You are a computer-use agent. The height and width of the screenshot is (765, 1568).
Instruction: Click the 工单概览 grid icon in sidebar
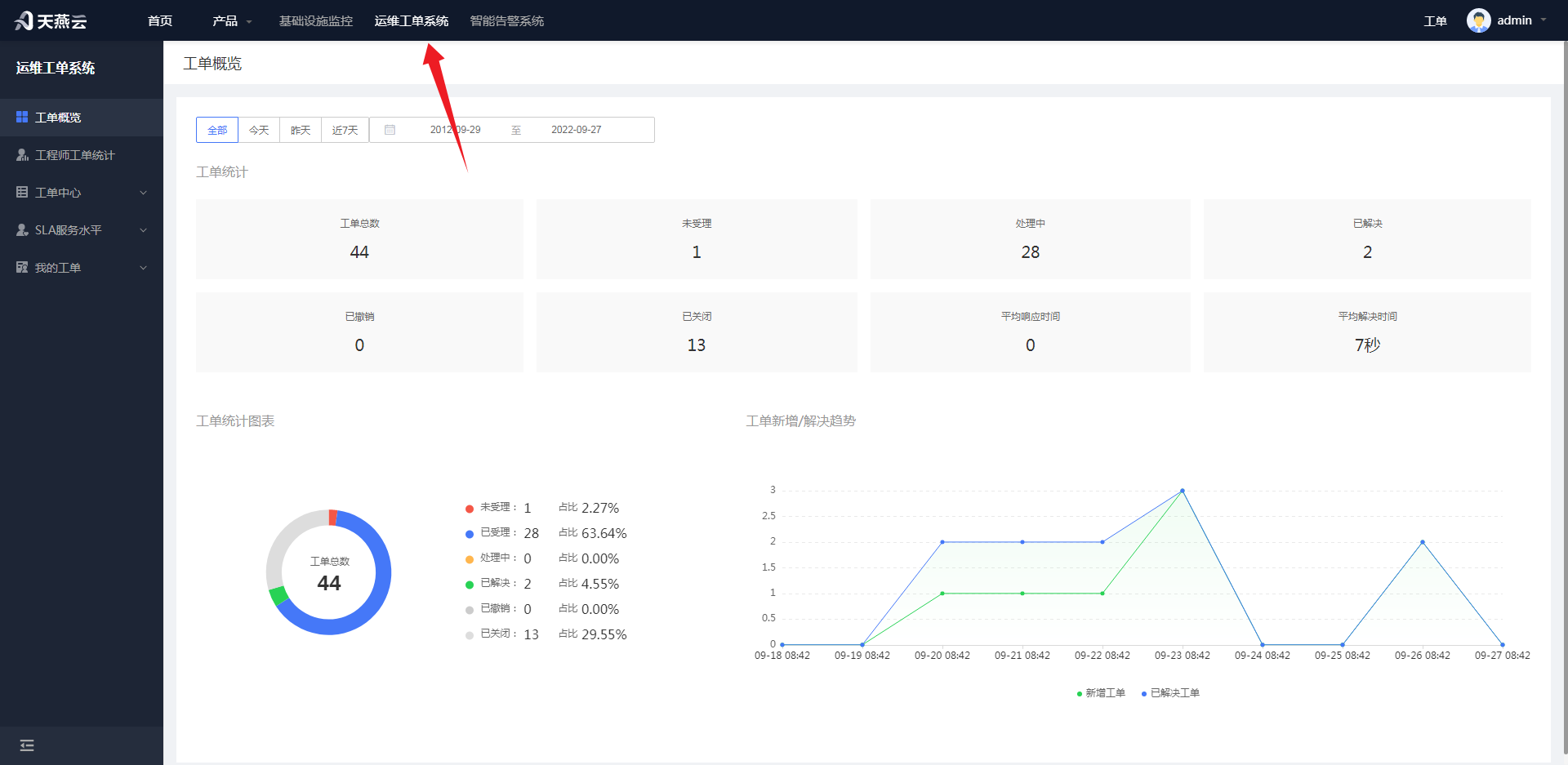pos(22,118)
